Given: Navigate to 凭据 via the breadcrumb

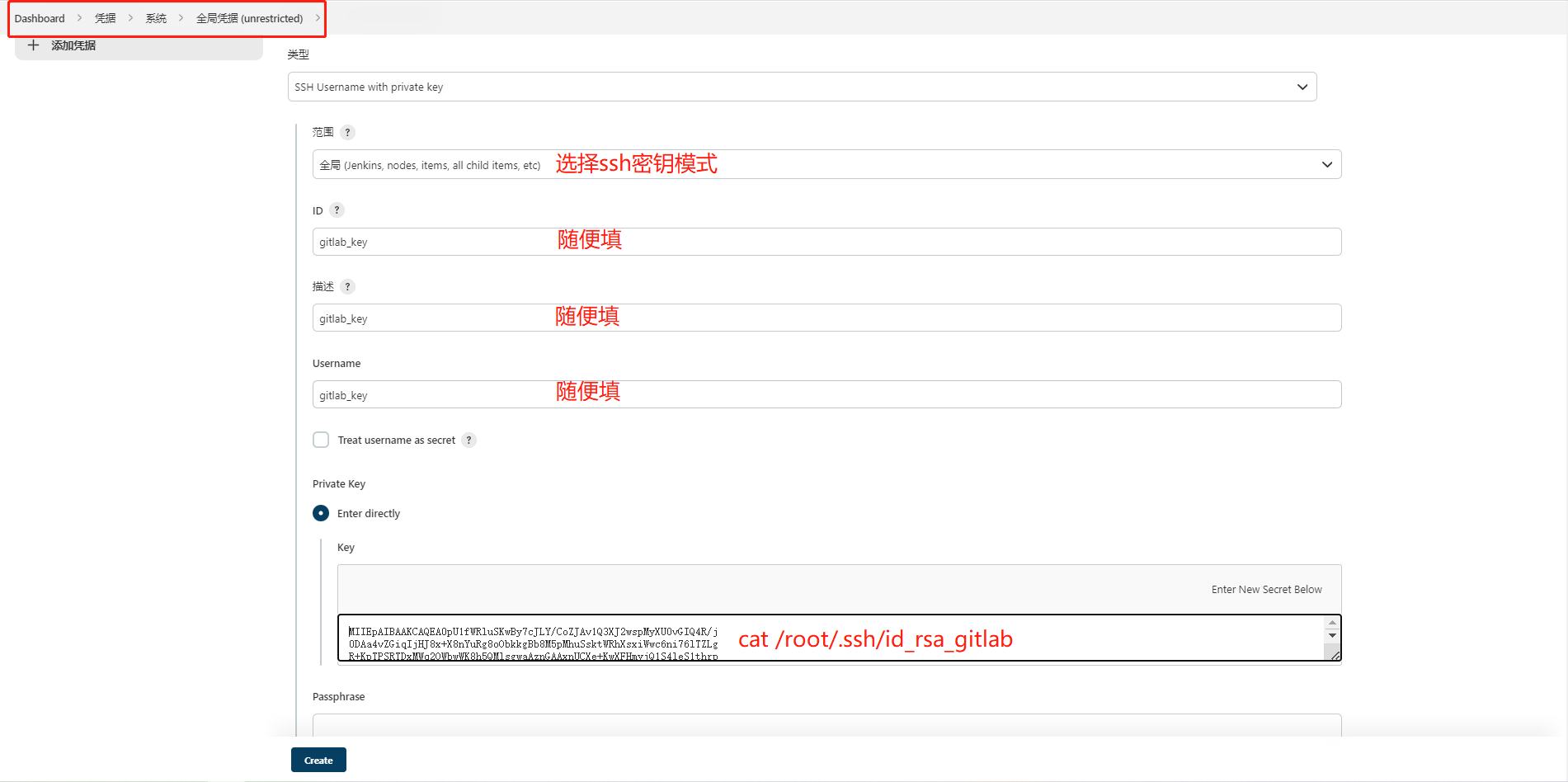Looking at the screenshot, I should [105, 17].
